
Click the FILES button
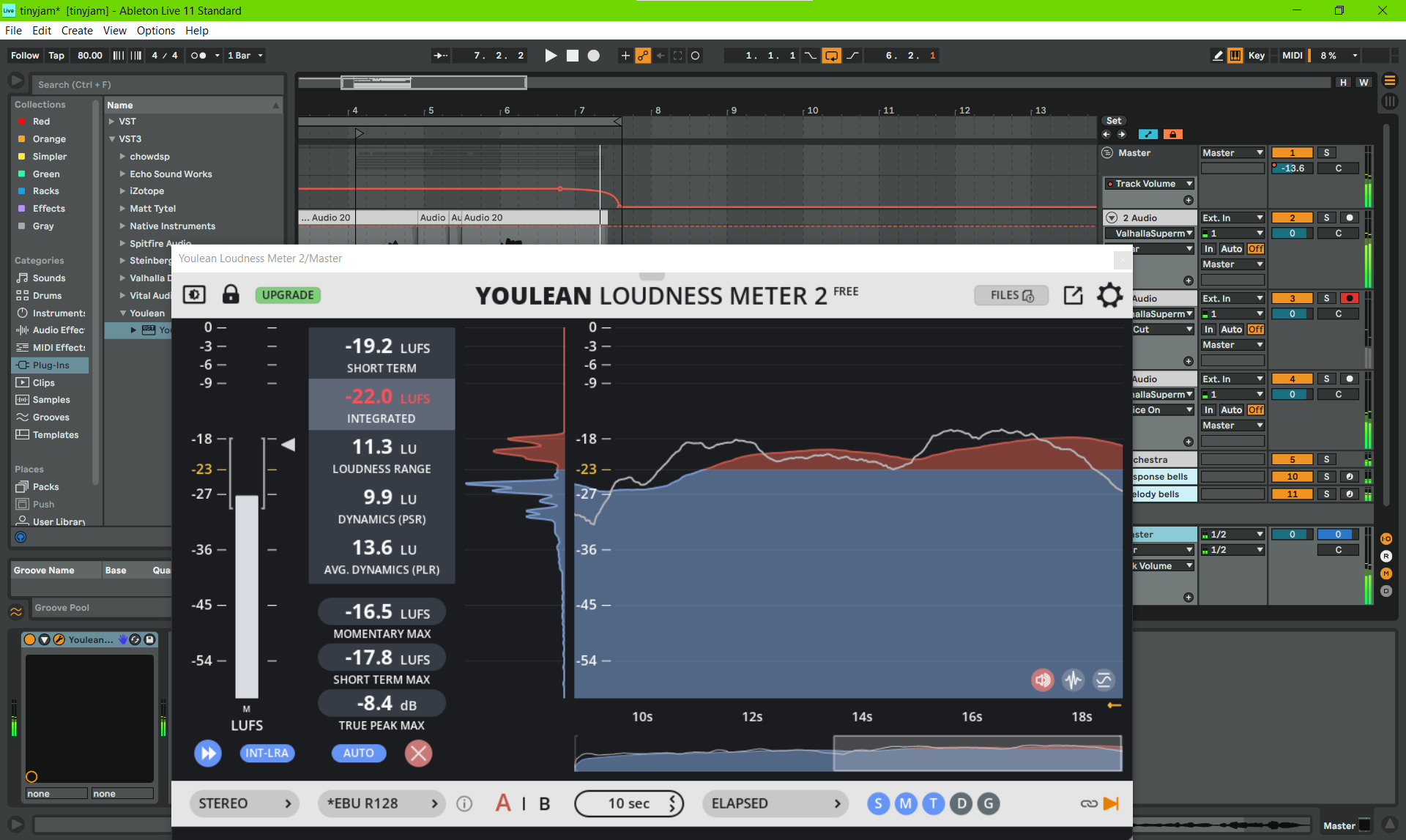click(1011, 295)
